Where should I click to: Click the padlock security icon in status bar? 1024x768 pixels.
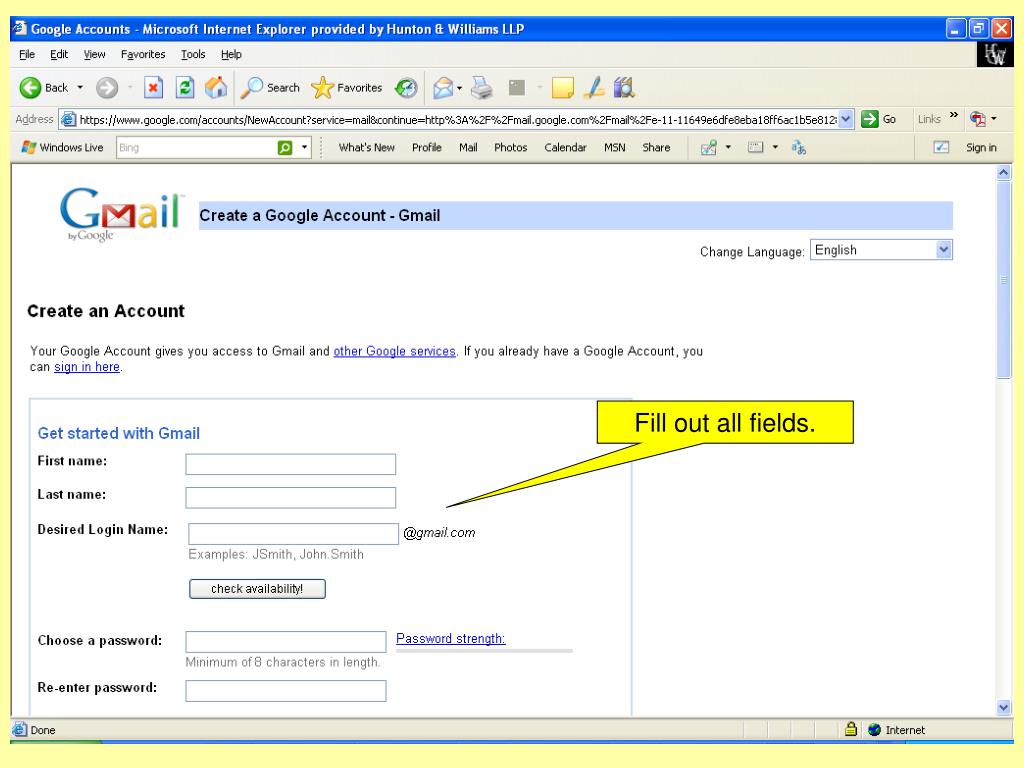pos(851,729)
